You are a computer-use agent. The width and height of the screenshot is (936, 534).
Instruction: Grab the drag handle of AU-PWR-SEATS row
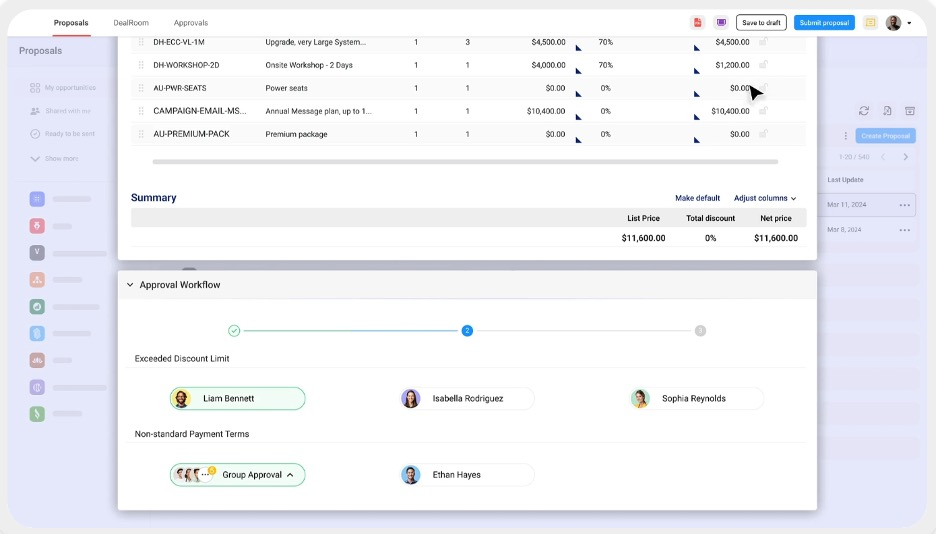[x=141, y=88]
